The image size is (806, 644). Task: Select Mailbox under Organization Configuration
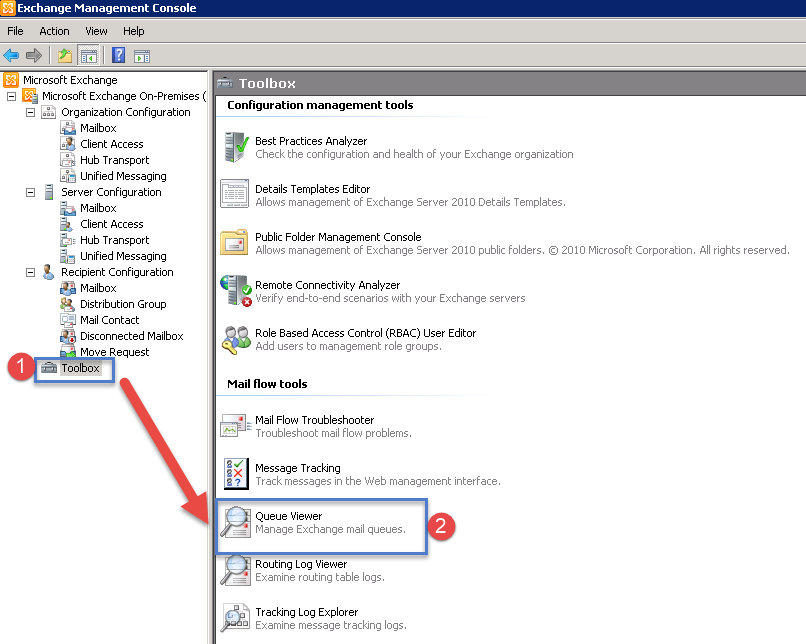pos(98,128)
